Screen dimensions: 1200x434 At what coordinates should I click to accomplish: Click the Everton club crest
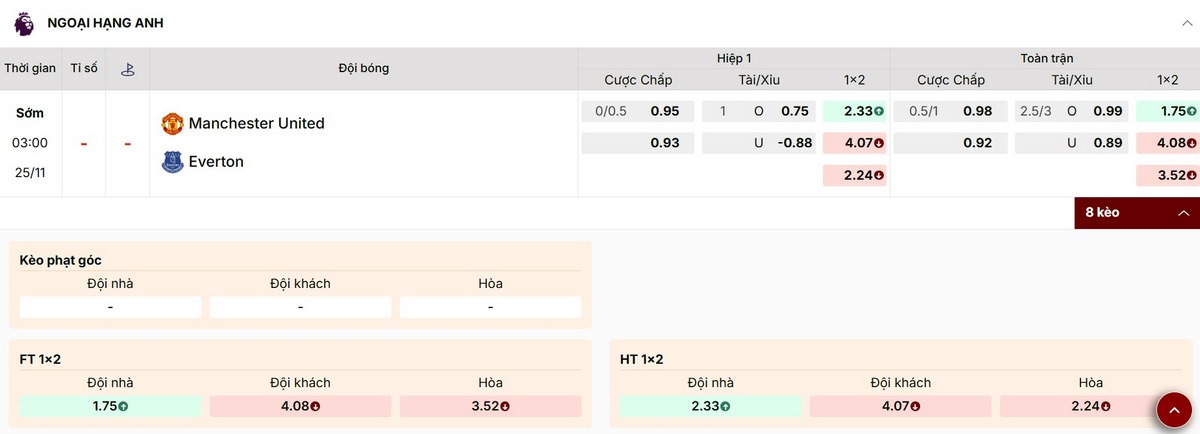pyautogui.click(x=172, y=162)
